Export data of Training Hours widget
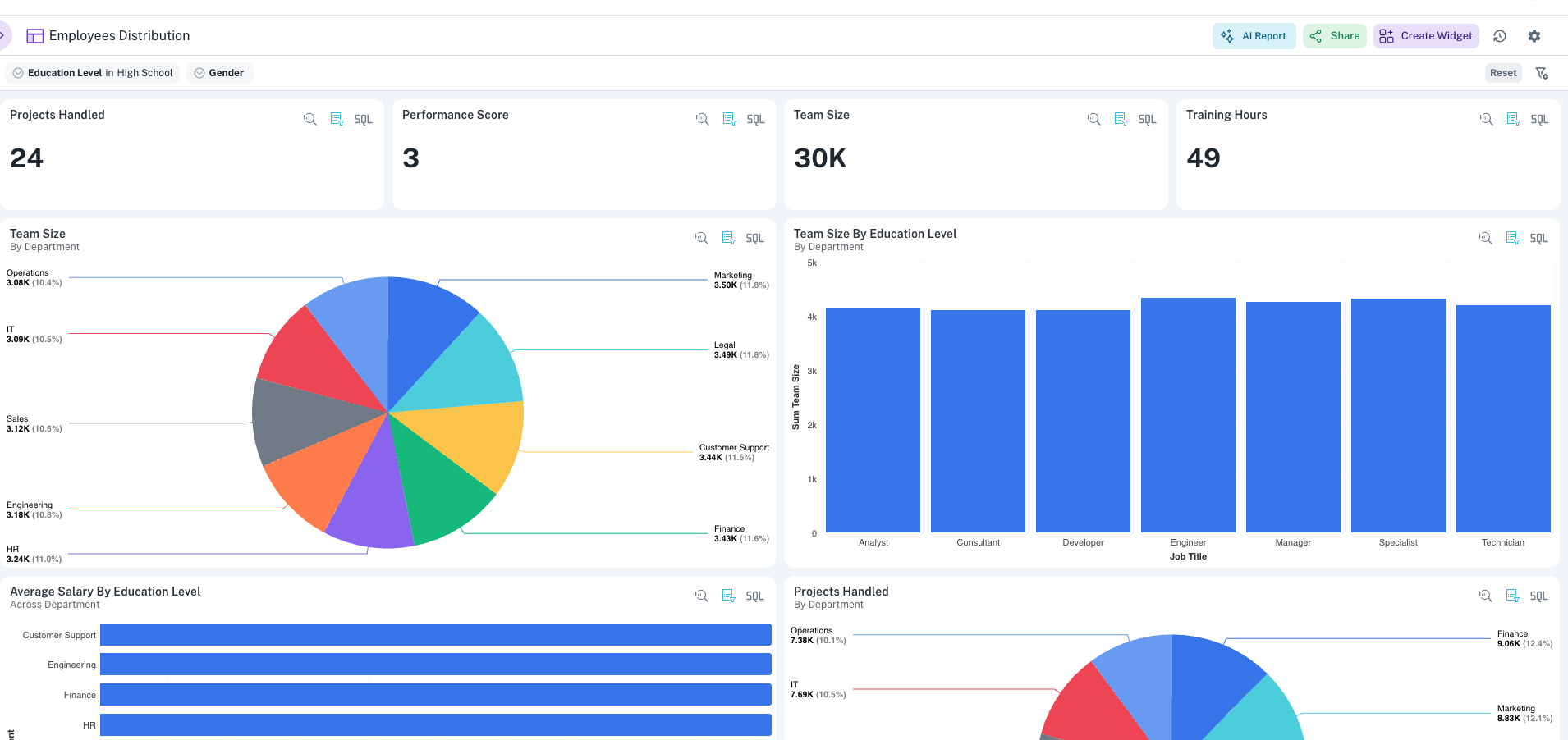The height and width of the screenshot is (740, 1568). tap(1513, 119)
